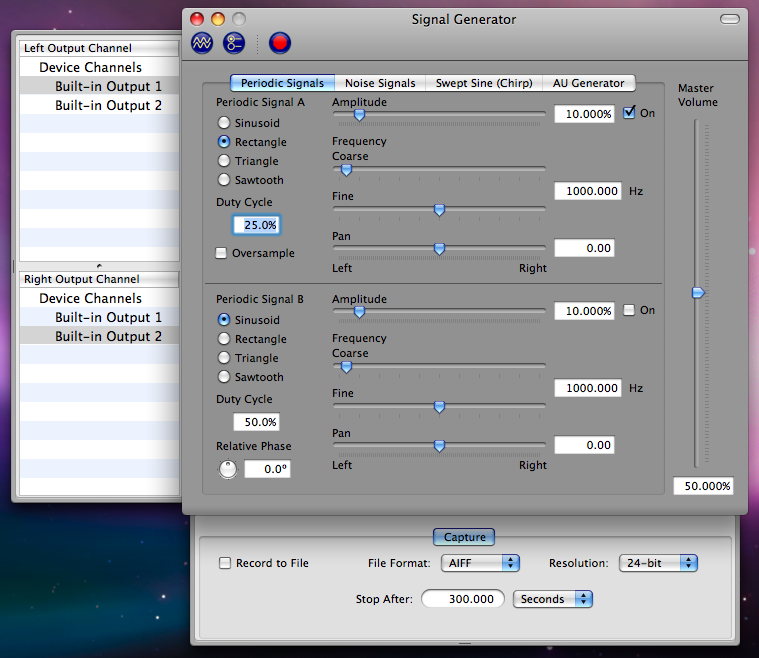The width and height of the screenshot is (759, 658).
Task: Click the Signal B Amplitude slider thumb
Action: 359,312
